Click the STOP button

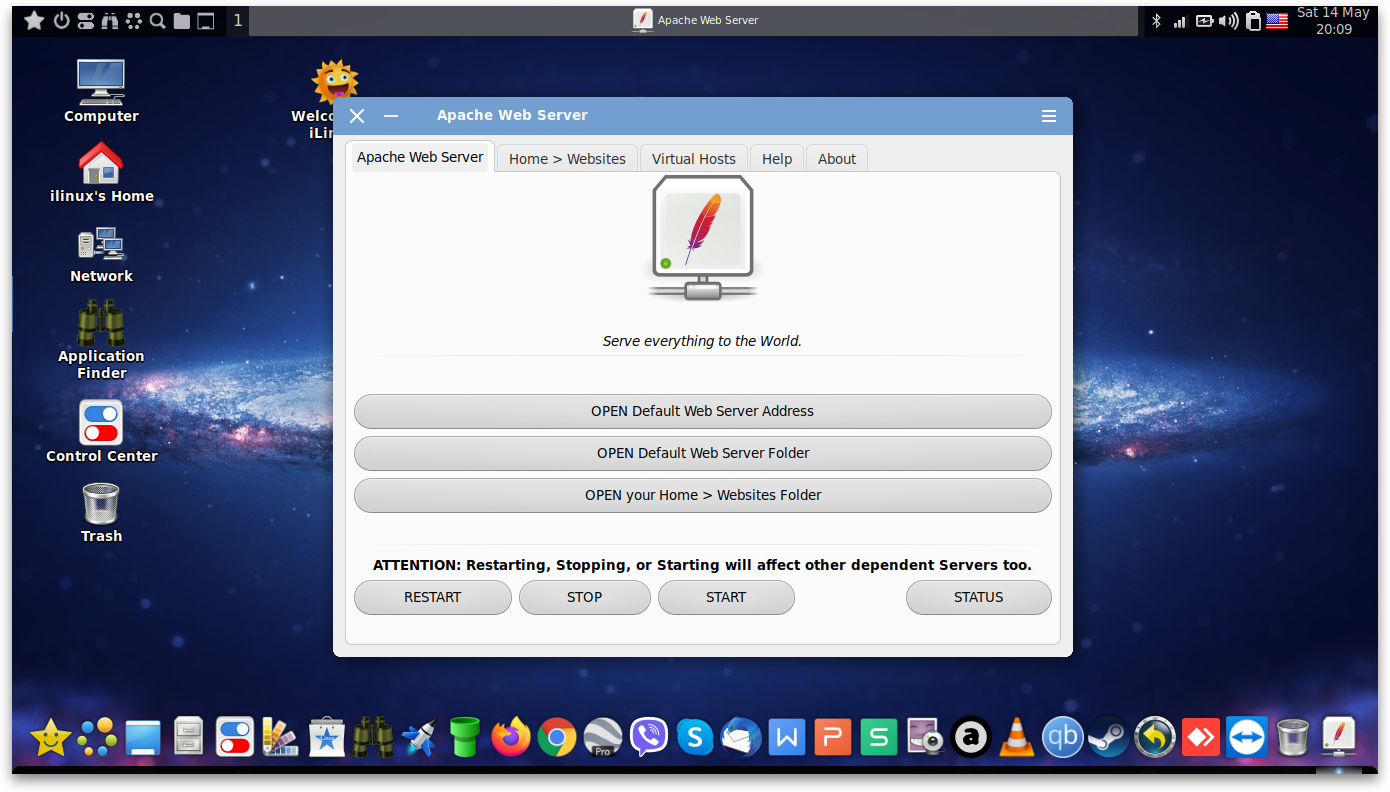click(585, 597)
